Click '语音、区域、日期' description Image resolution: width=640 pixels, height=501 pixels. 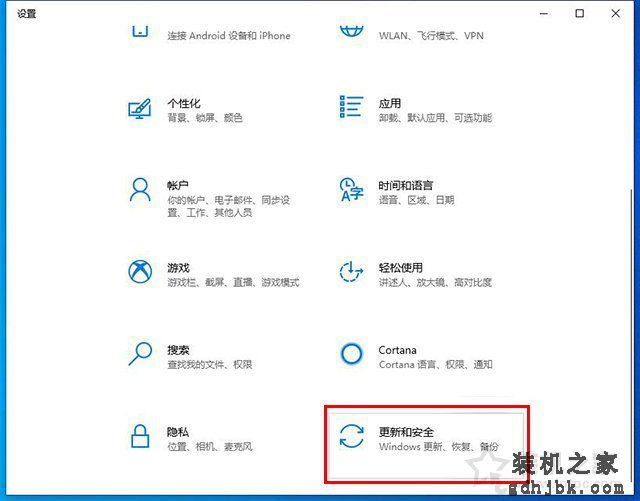tap(416, 200)
